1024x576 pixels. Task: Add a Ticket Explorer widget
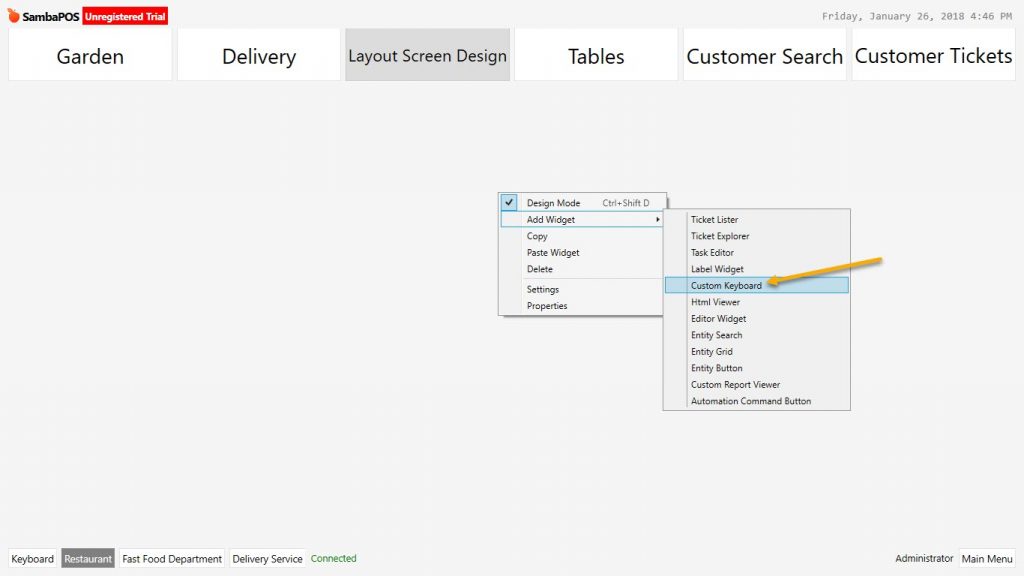click(756, 236)
